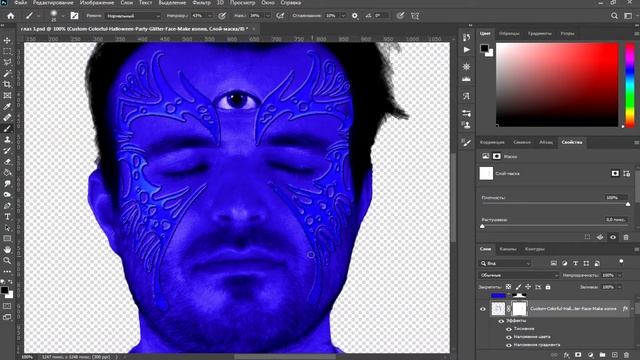The image size is (640, 360).
Task: Open the Редактирование menu
Action: 53,2
